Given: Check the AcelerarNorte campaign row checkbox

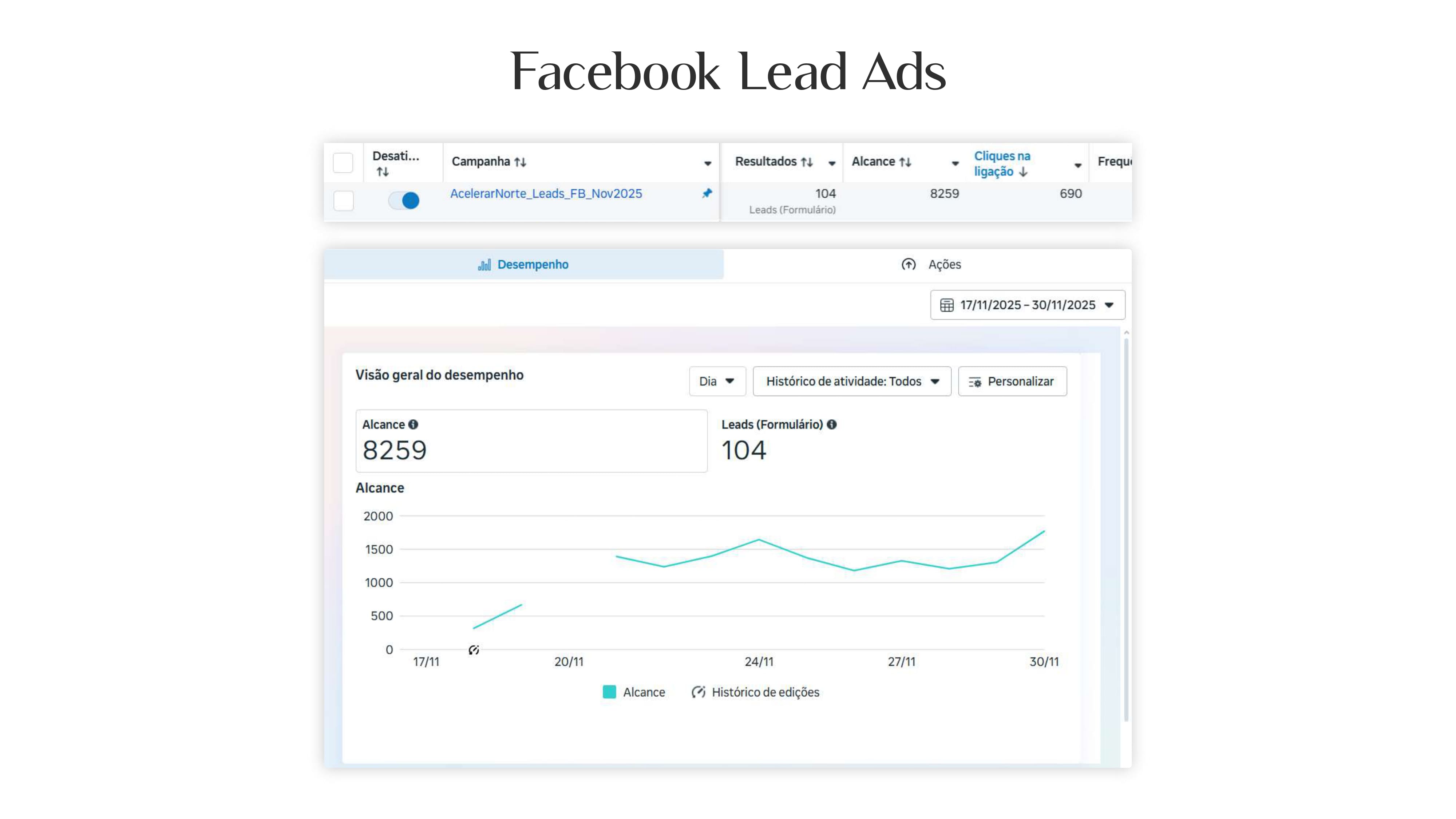Looking at the screenshot, I should click(x=343, y=201).
